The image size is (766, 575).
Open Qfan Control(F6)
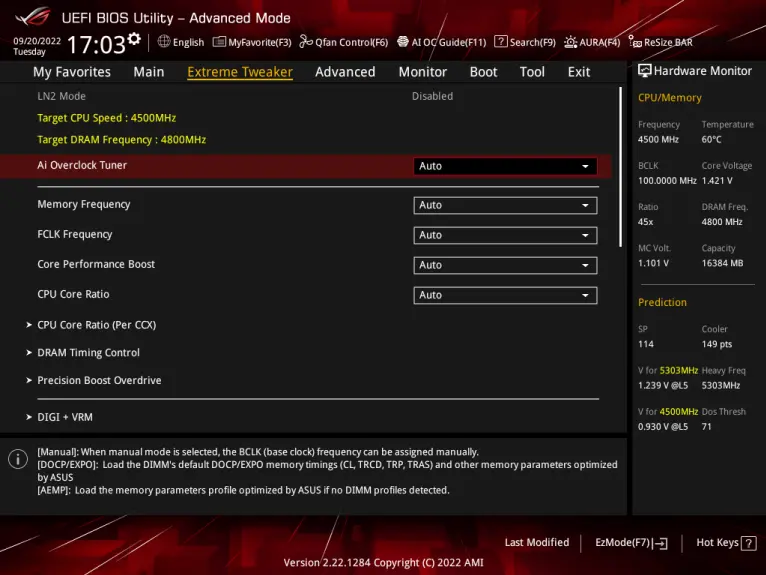pos(343,42)
